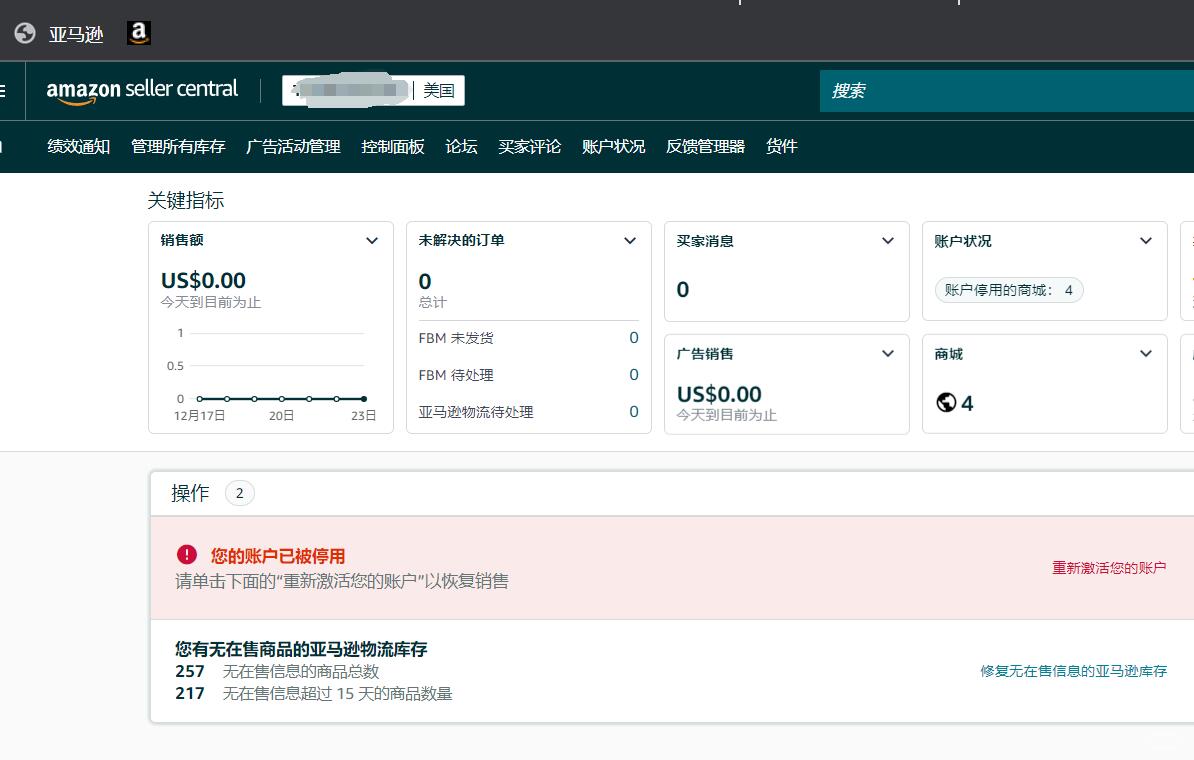Click the globe icon beside 亚马逊

pos(25,34)
